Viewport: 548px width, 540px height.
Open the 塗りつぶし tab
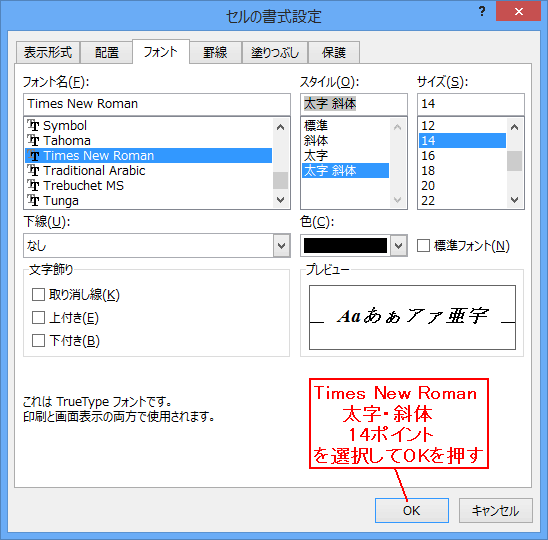[x=275, y=52]
